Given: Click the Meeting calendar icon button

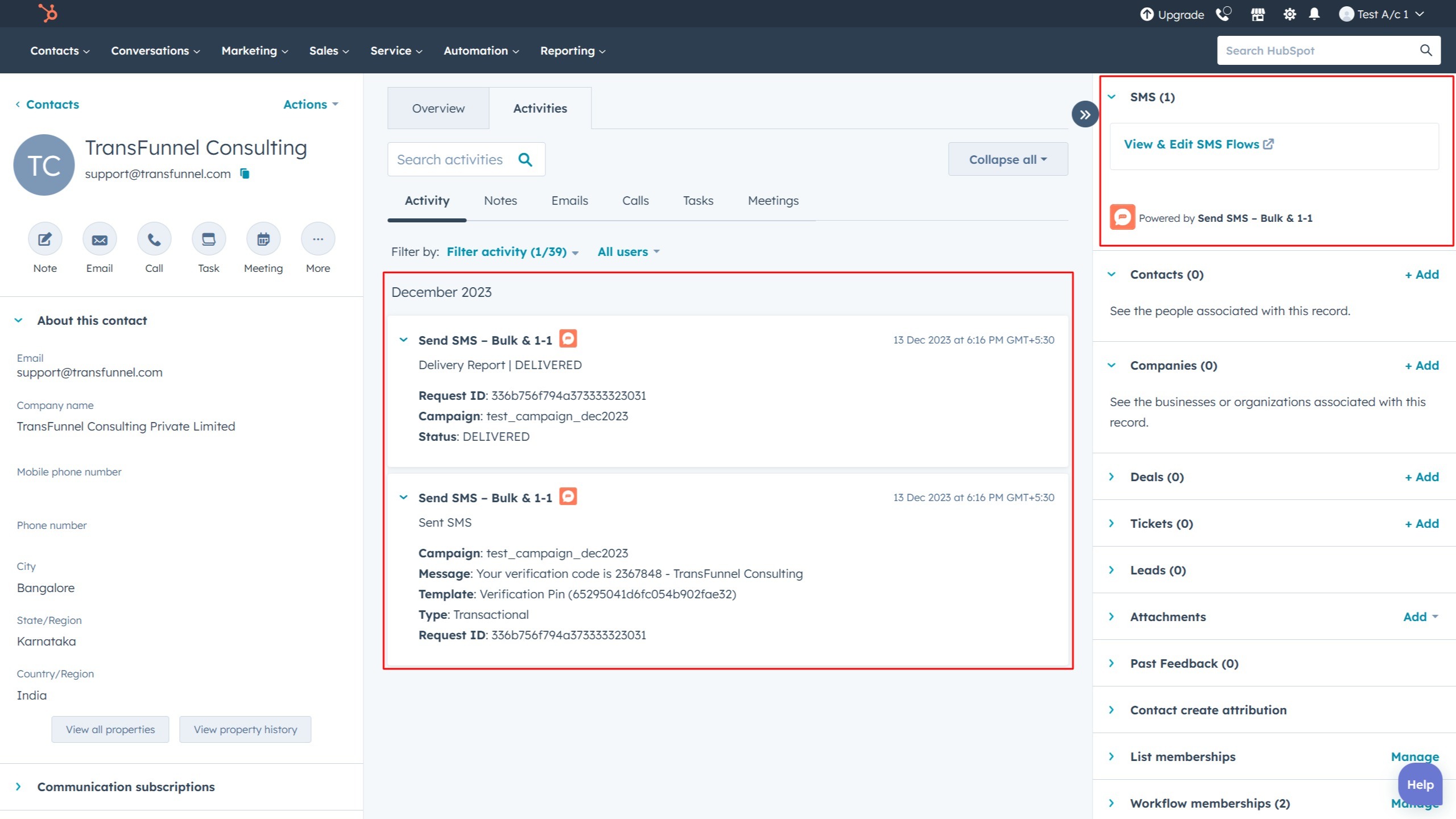Looking at the screenshot, I should (263, 239).
